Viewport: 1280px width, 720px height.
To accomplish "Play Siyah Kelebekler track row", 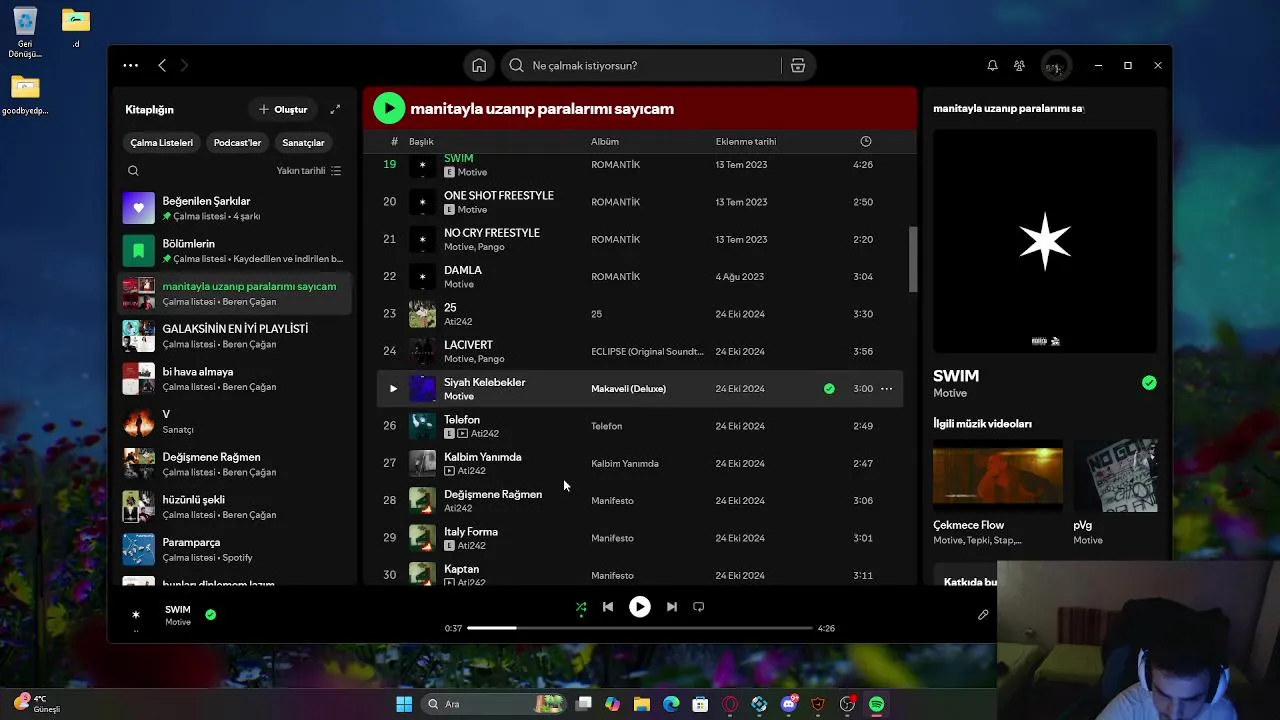I will tap(393, 389).
